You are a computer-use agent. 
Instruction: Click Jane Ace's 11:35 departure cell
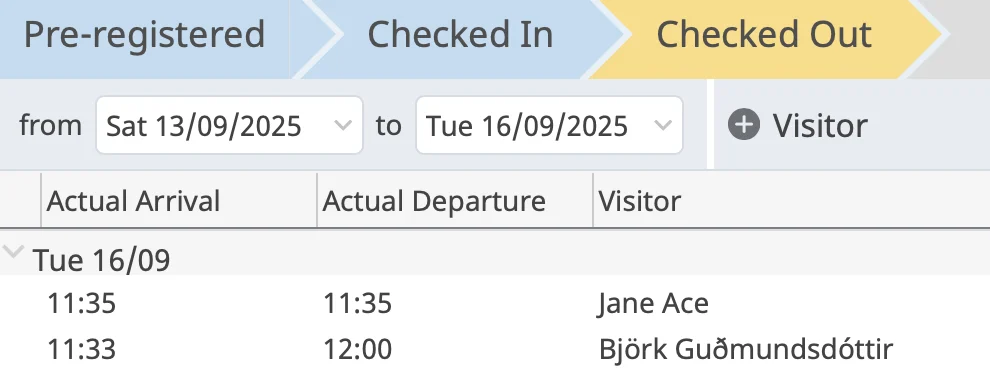tap(357, 304)
